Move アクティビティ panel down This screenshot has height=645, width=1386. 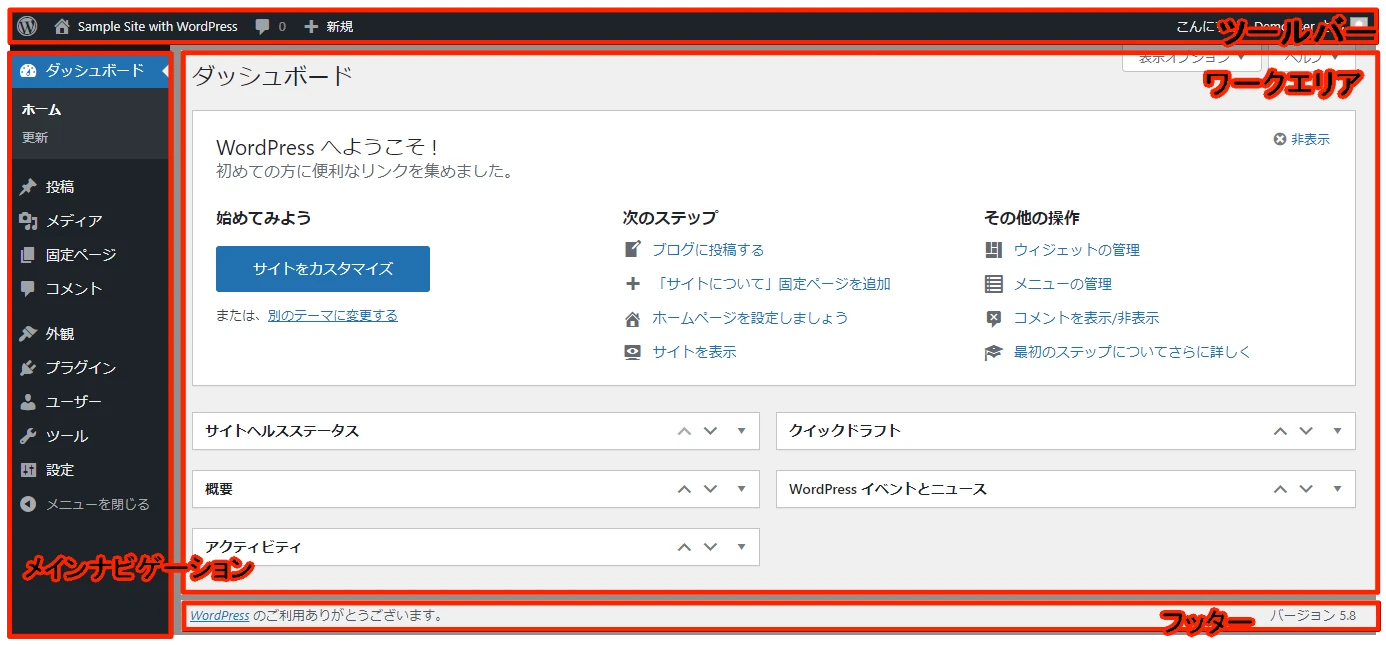pyautogui.click(x=711, y=547)
